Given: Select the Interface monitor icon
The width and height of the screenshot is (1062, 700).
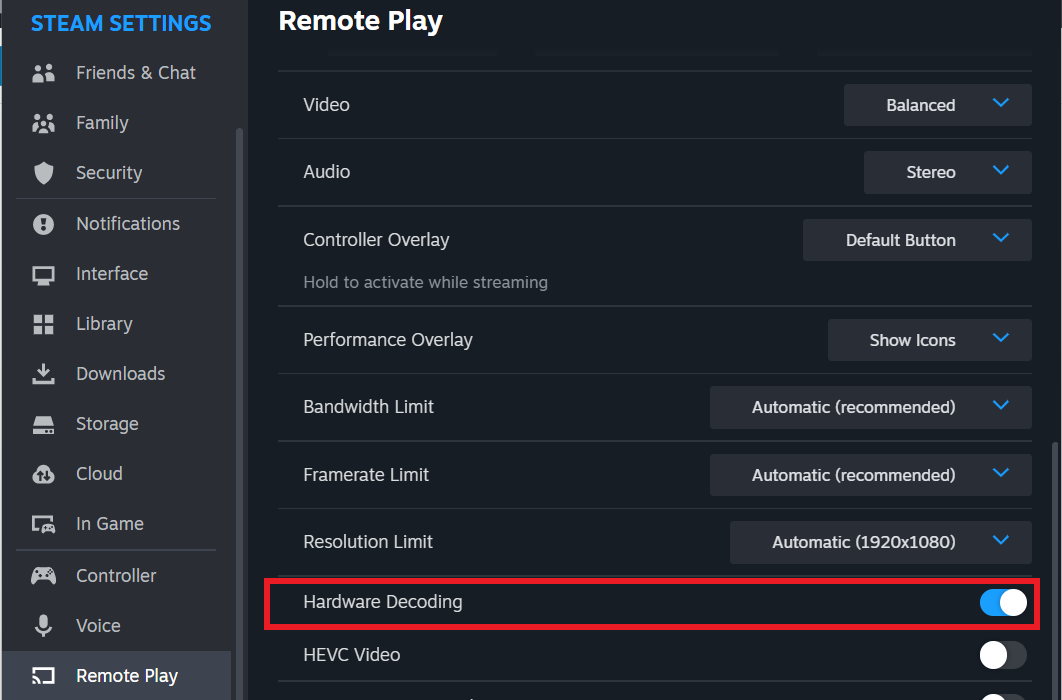Looking at the screenshot, I should click(44, 273).
